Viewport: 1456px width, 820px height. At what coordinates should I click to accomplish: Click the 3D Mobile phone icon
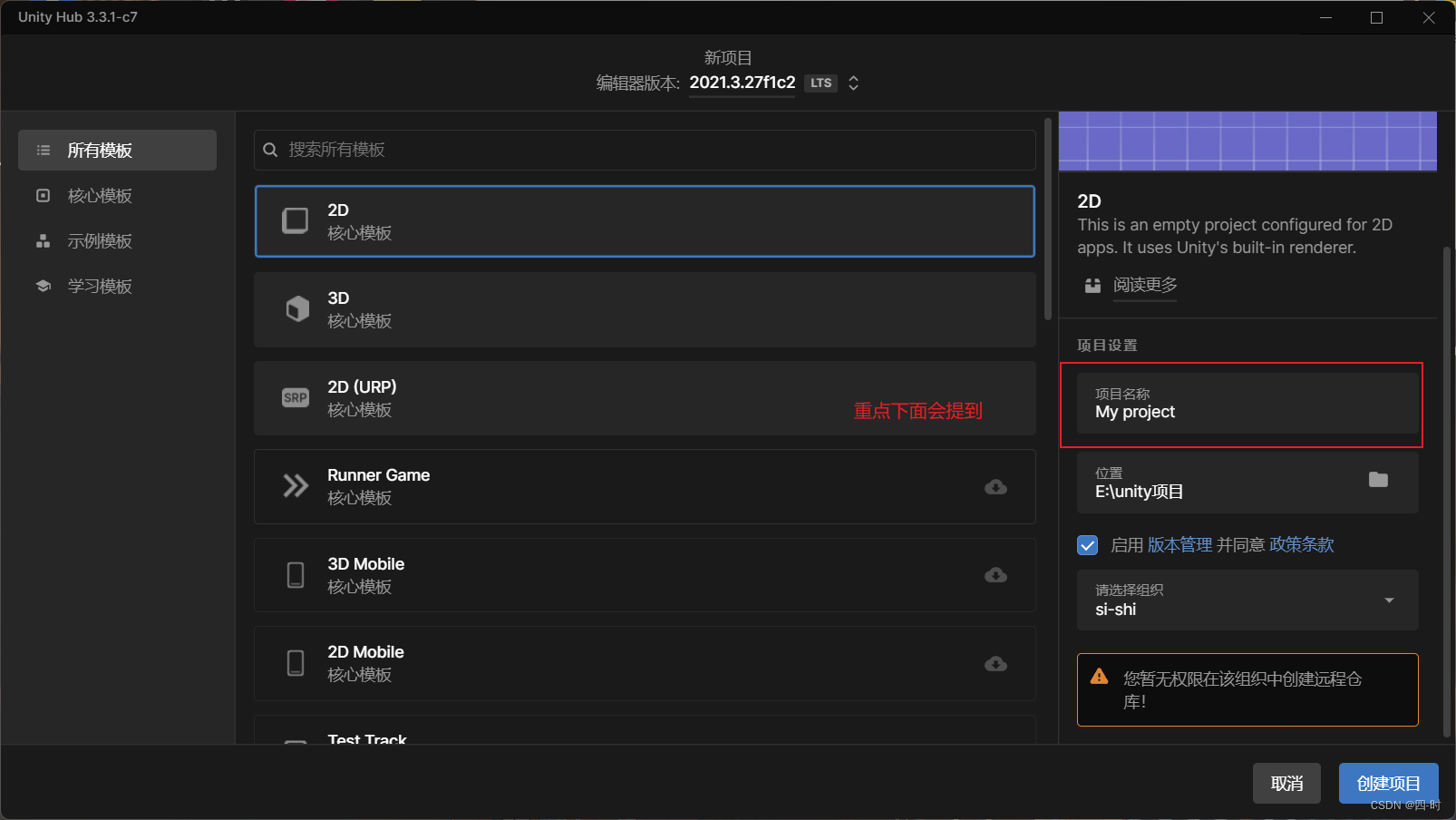tap(296, 575)
